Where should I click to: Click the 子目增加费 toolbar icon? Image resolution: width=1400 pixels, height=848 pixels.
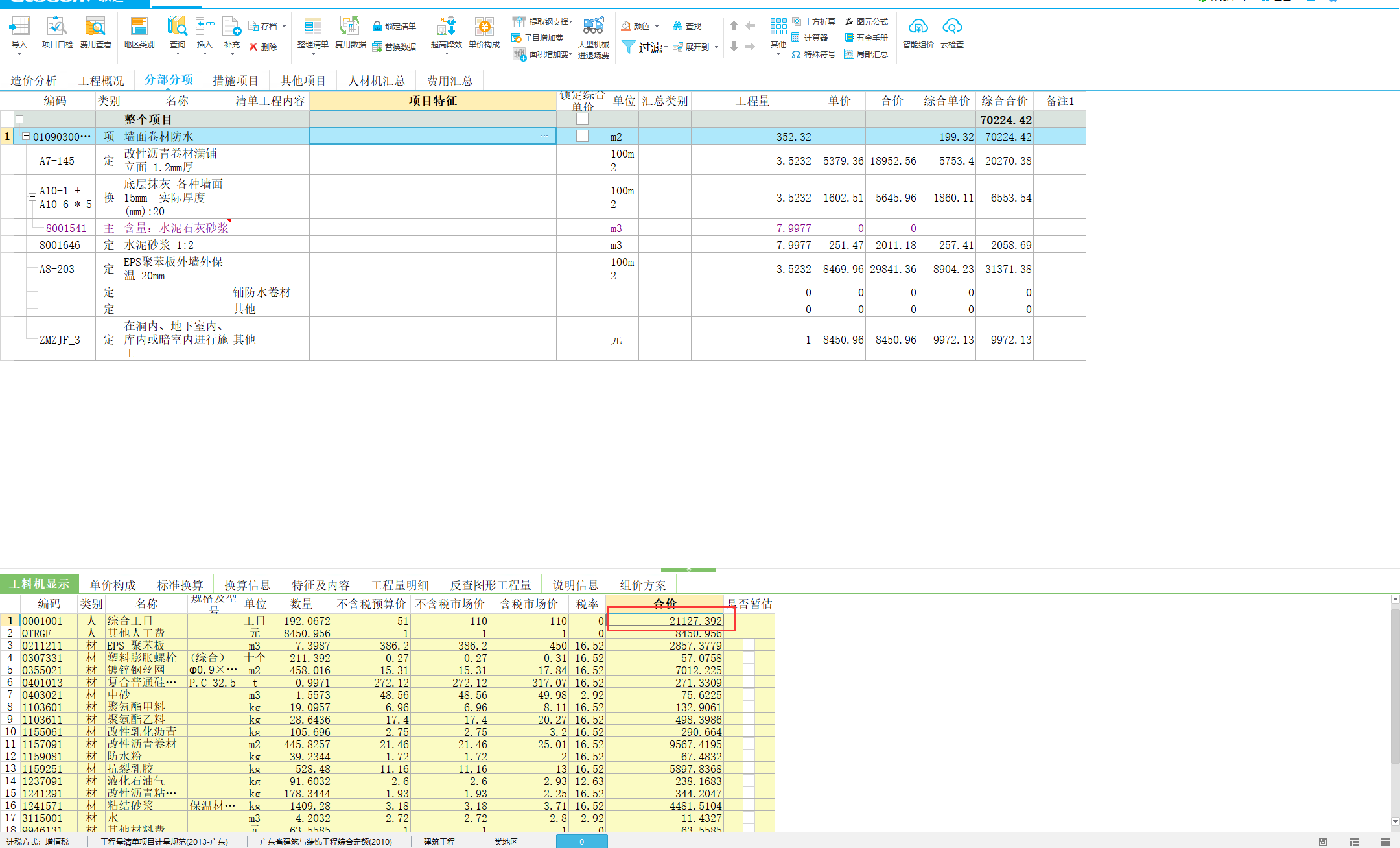(517, 38)
